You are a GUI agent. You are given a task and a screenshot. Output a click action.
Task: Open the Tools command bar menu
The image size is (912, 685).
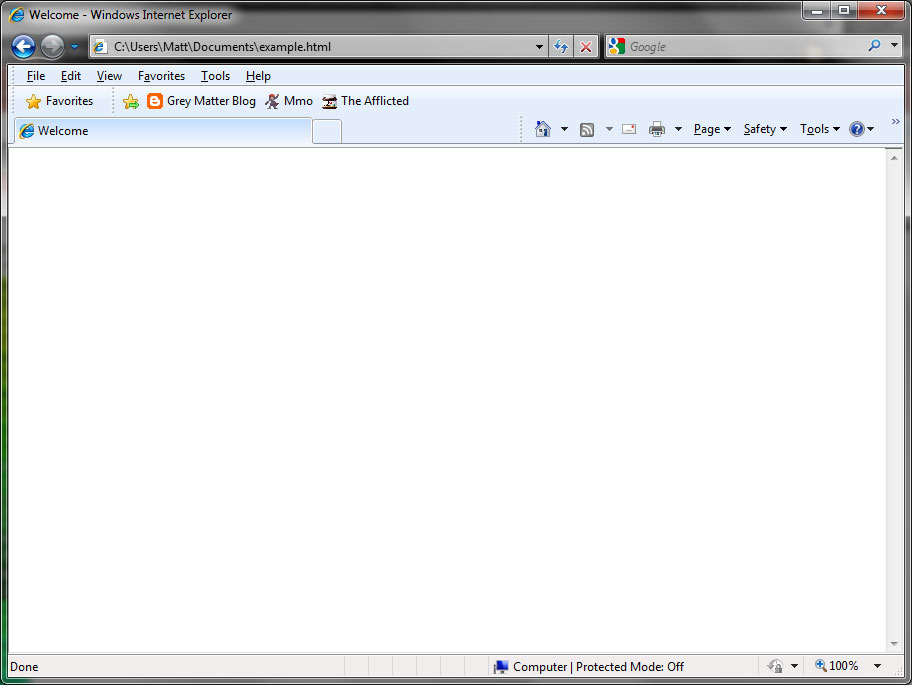pyautogui.click(x=820, y=129)
